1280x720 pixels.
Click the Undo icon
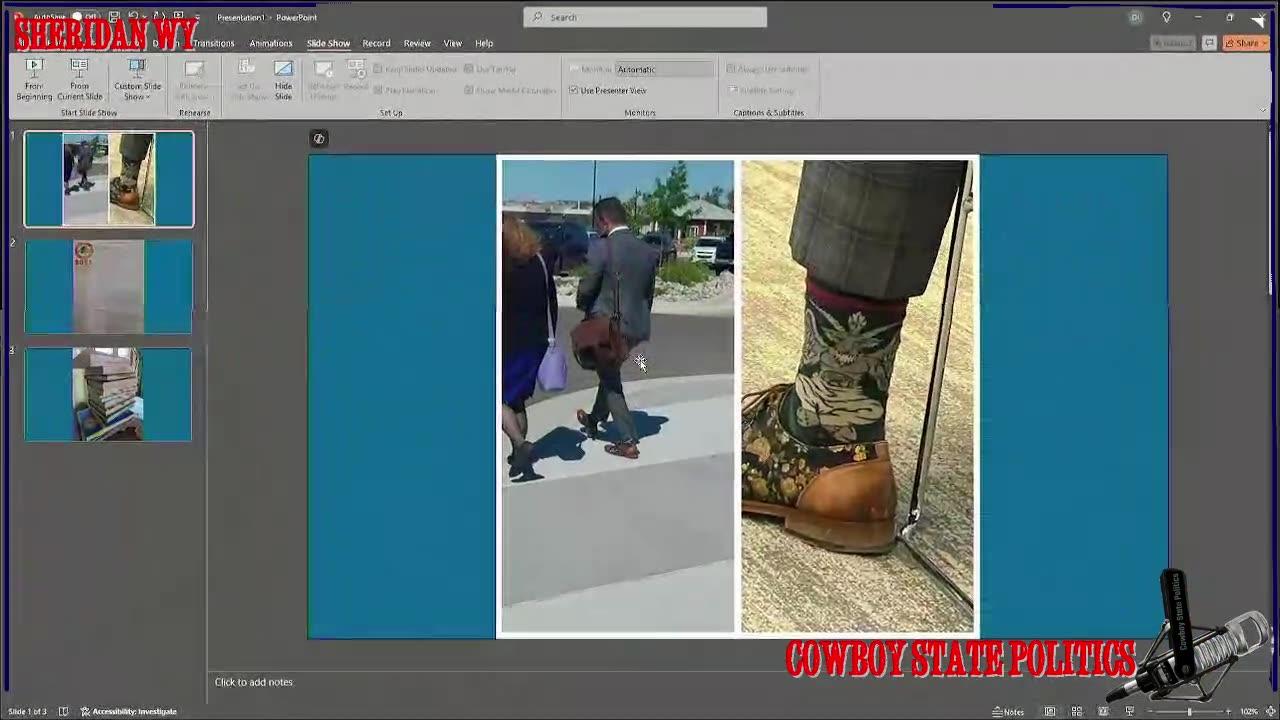tap(133, 17)
